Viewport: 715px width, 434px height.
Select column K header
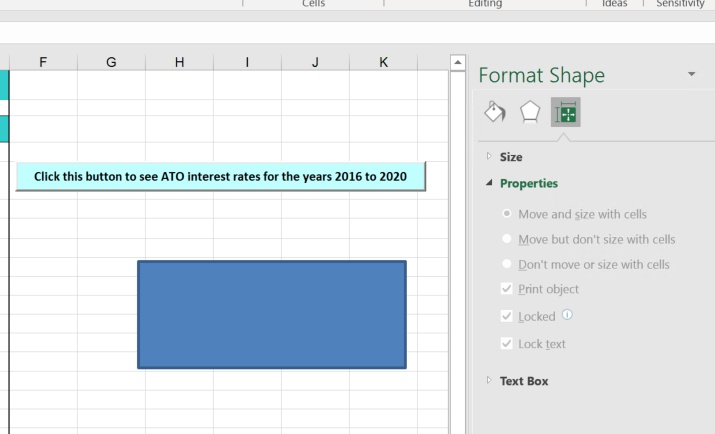click(383, 62)
